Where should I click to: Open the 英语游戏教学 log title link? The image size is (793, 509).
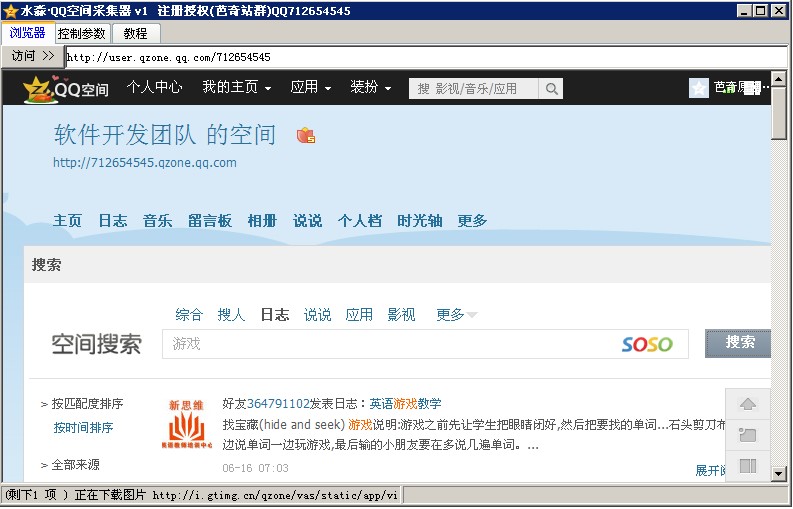405,403
